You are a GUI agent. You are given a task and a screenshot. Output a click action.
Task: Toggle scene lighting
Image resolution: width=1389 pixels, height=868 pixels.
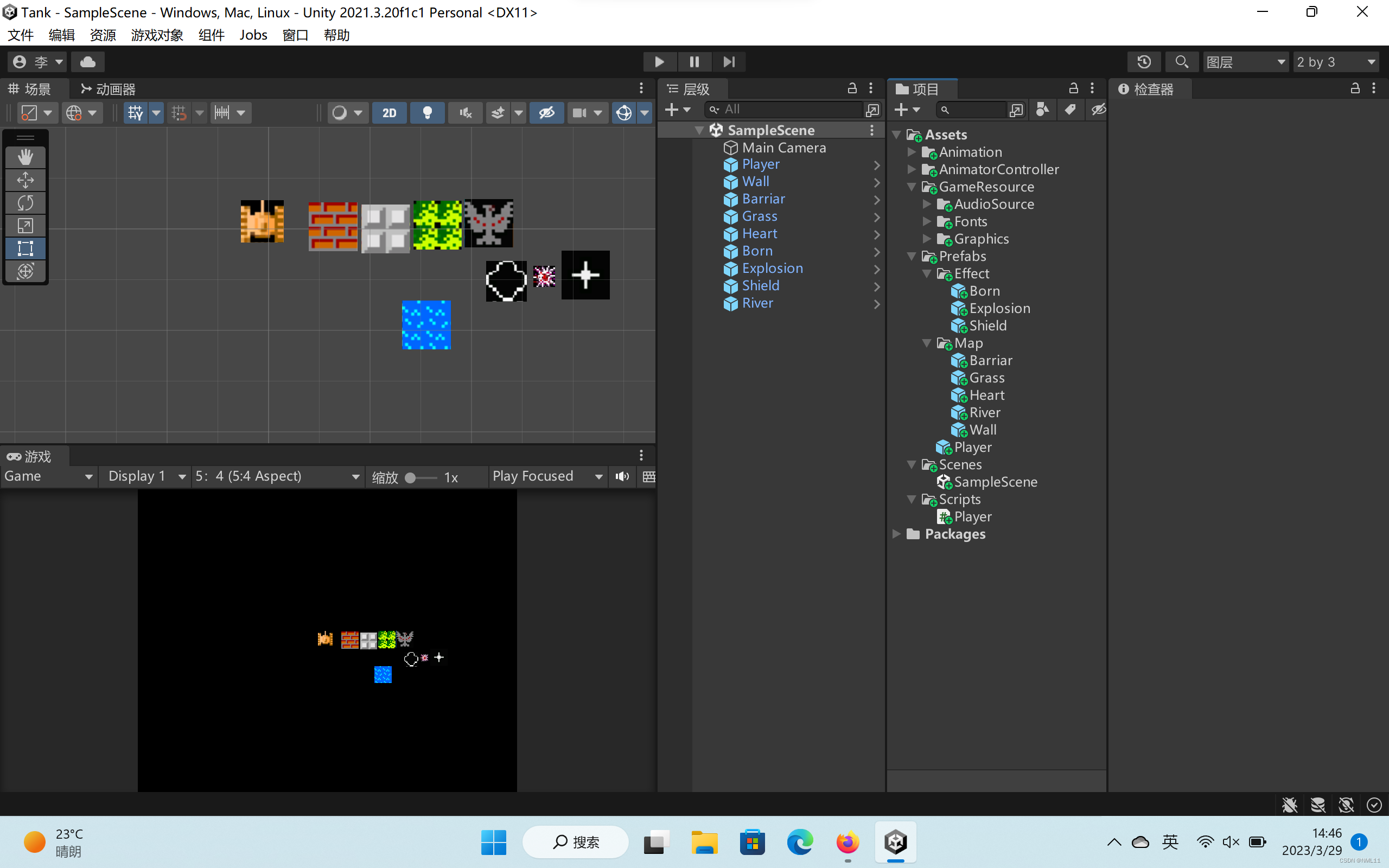click(x=427, y=112)
